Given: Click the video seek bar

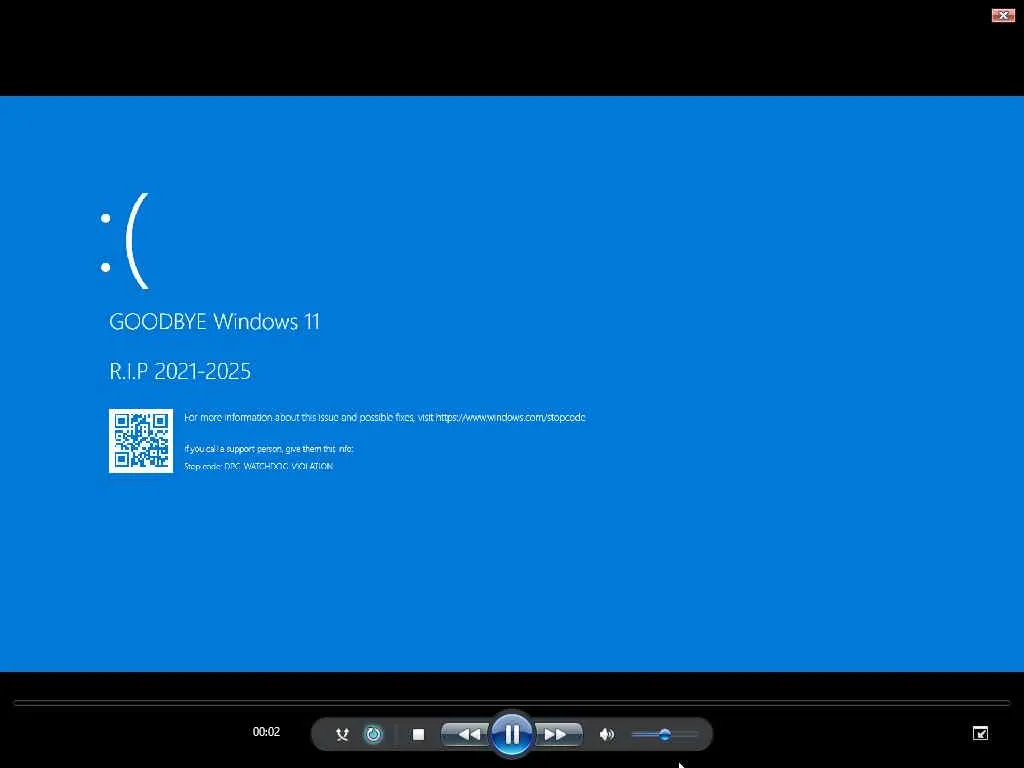Looking at the screenshot, I should click(512, 703).
